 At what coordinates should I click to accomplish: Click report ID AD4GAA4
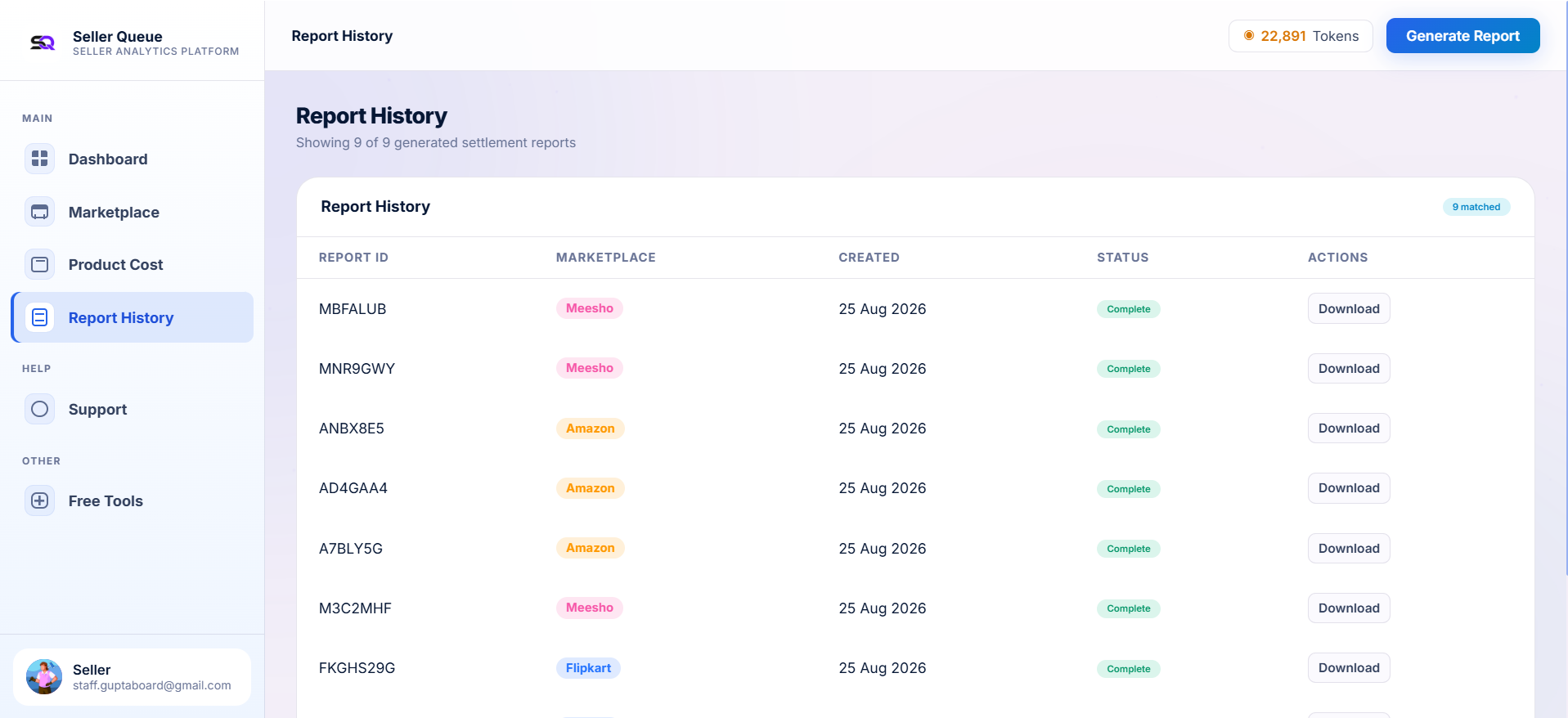click(353, 488)
